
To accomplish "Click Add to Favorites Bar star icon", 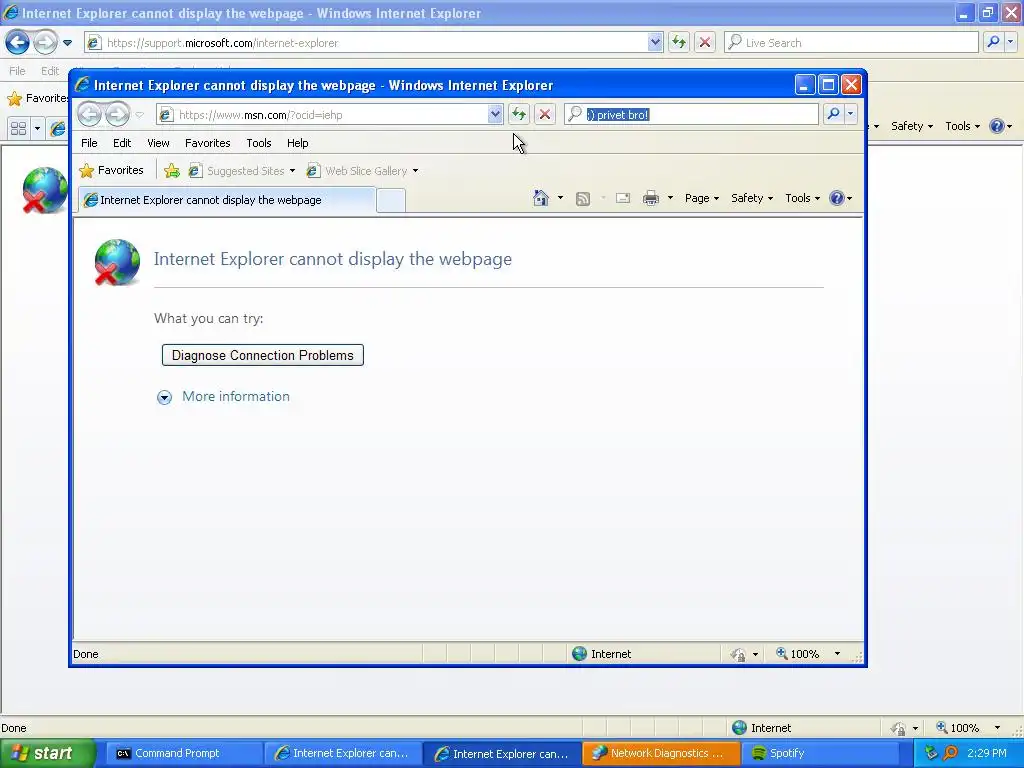I will tap(172, 171).
